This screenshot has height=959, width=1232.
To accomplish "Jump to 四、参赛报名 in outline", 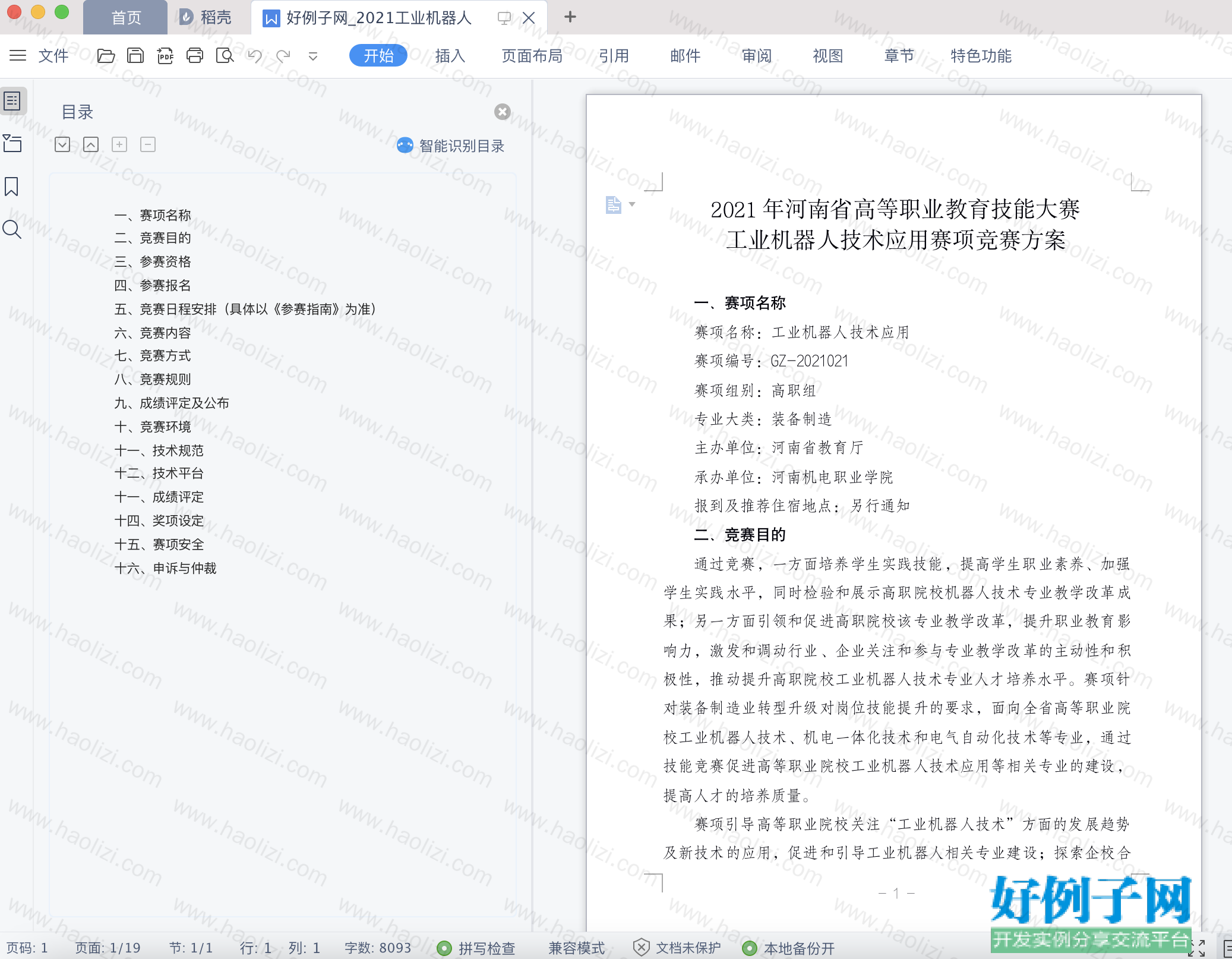I will pyautogui.click(x=153, y=286).
